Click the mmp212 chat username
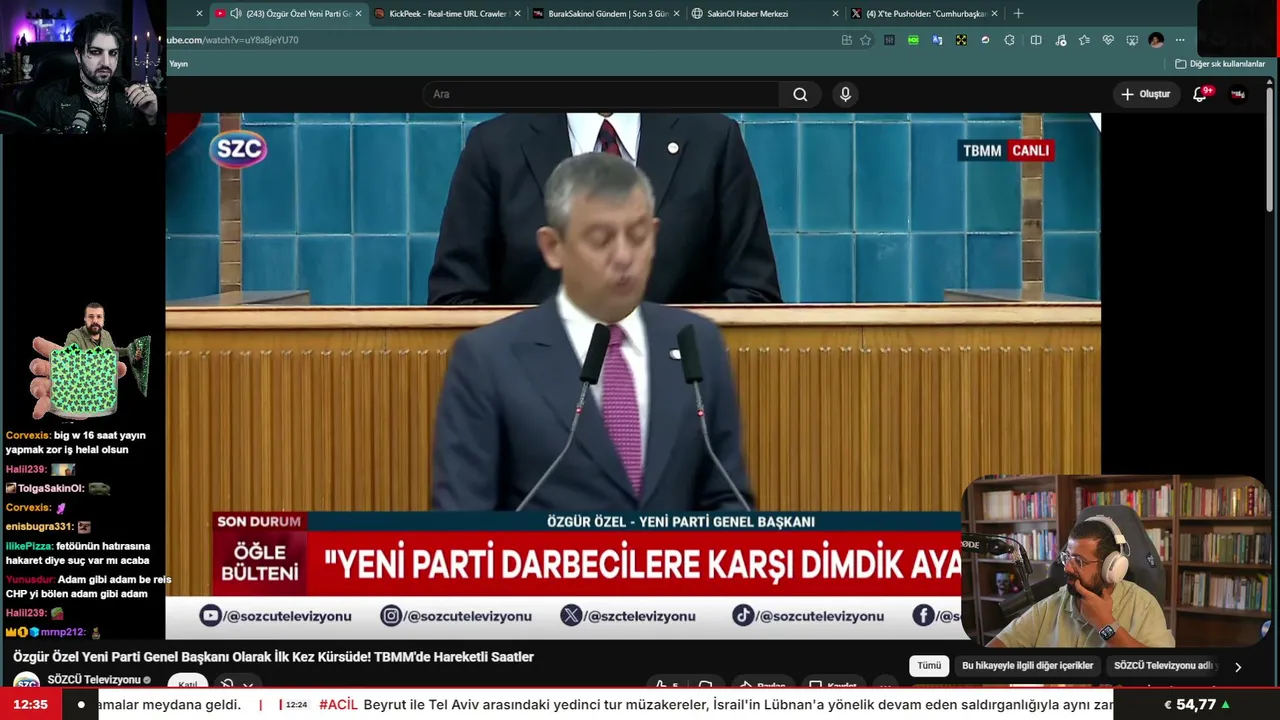The width and height of the screenshot is (1280, 720). pyautogui.click(x=62, y=632)
